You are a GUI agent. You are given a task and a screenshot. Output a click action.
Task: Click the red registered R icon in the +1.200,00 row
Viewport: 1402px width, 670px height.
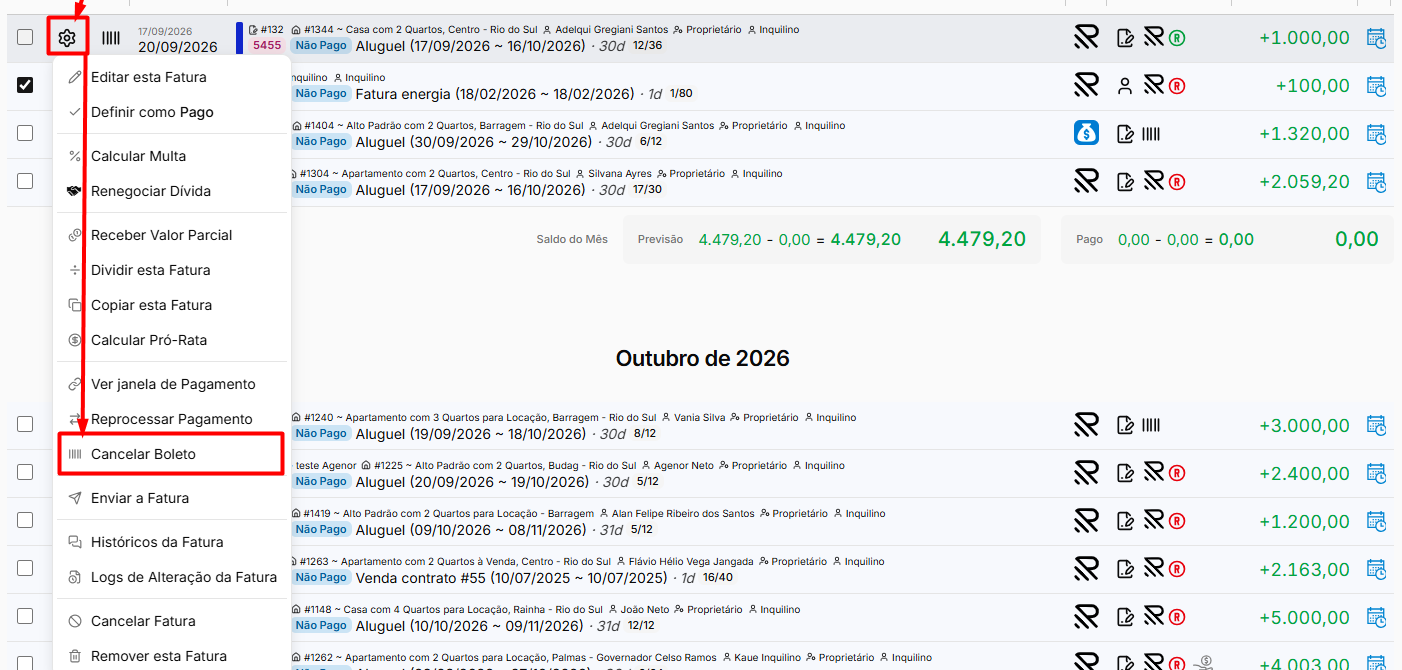coord(1177,521)
